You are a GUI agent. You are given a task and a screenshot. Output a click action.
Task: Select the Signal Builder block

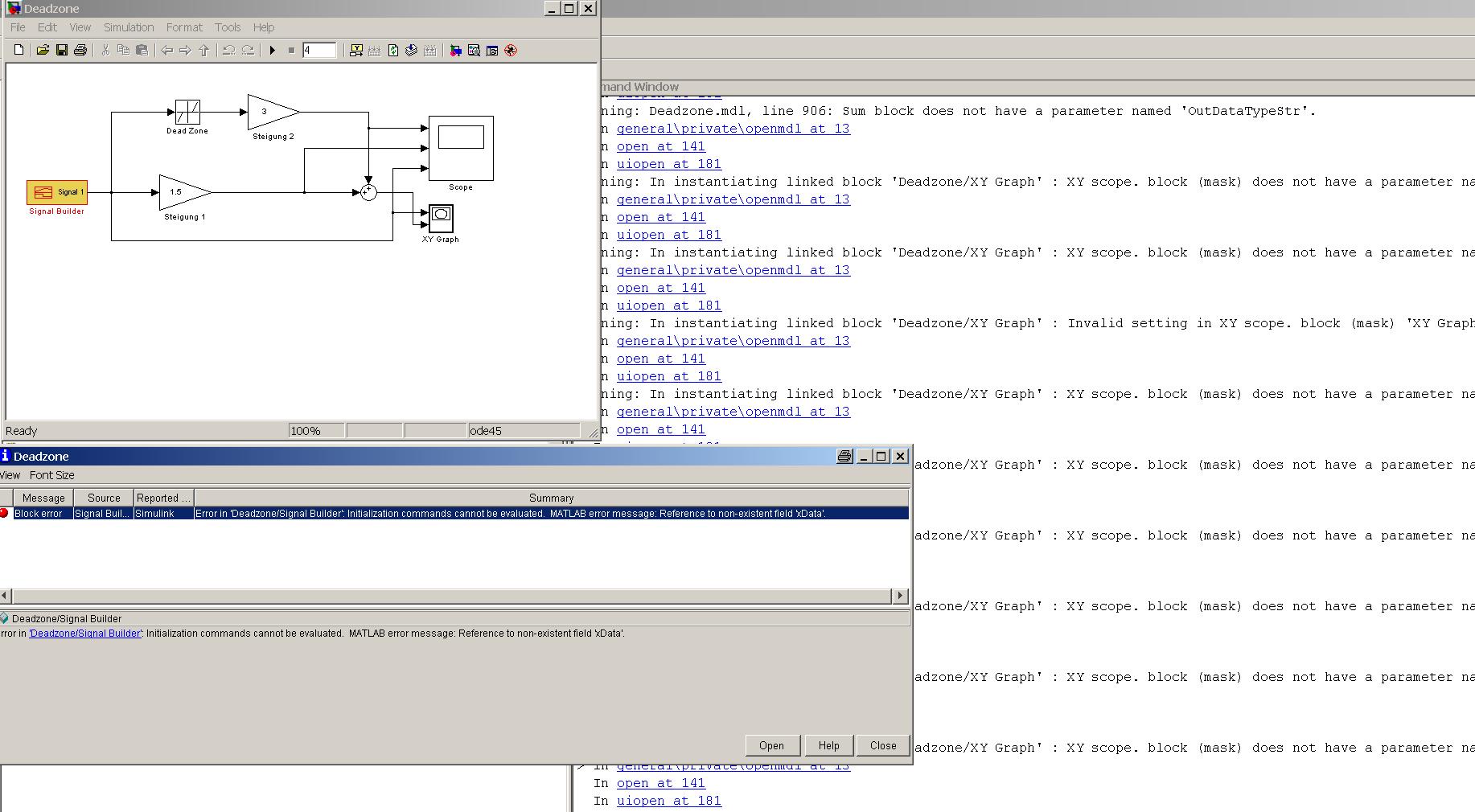click(57, 192)
